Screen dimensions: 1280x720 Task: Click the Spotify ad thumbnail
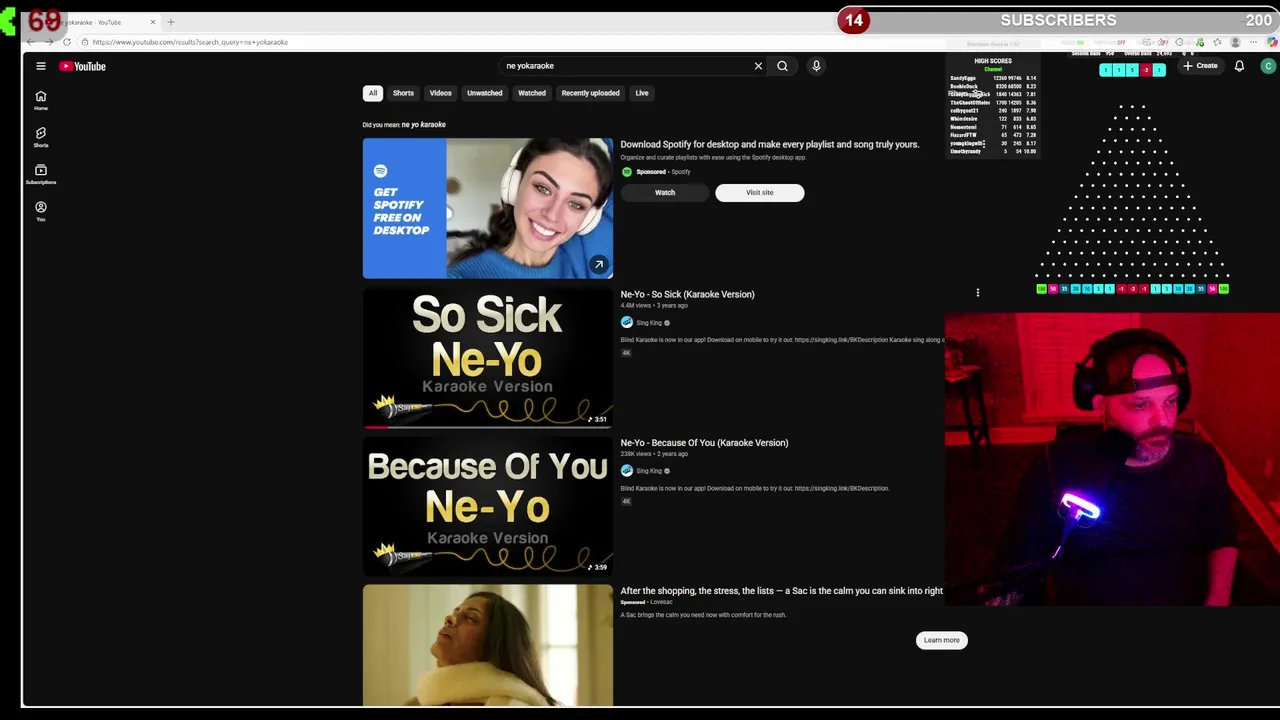point(487,208)
